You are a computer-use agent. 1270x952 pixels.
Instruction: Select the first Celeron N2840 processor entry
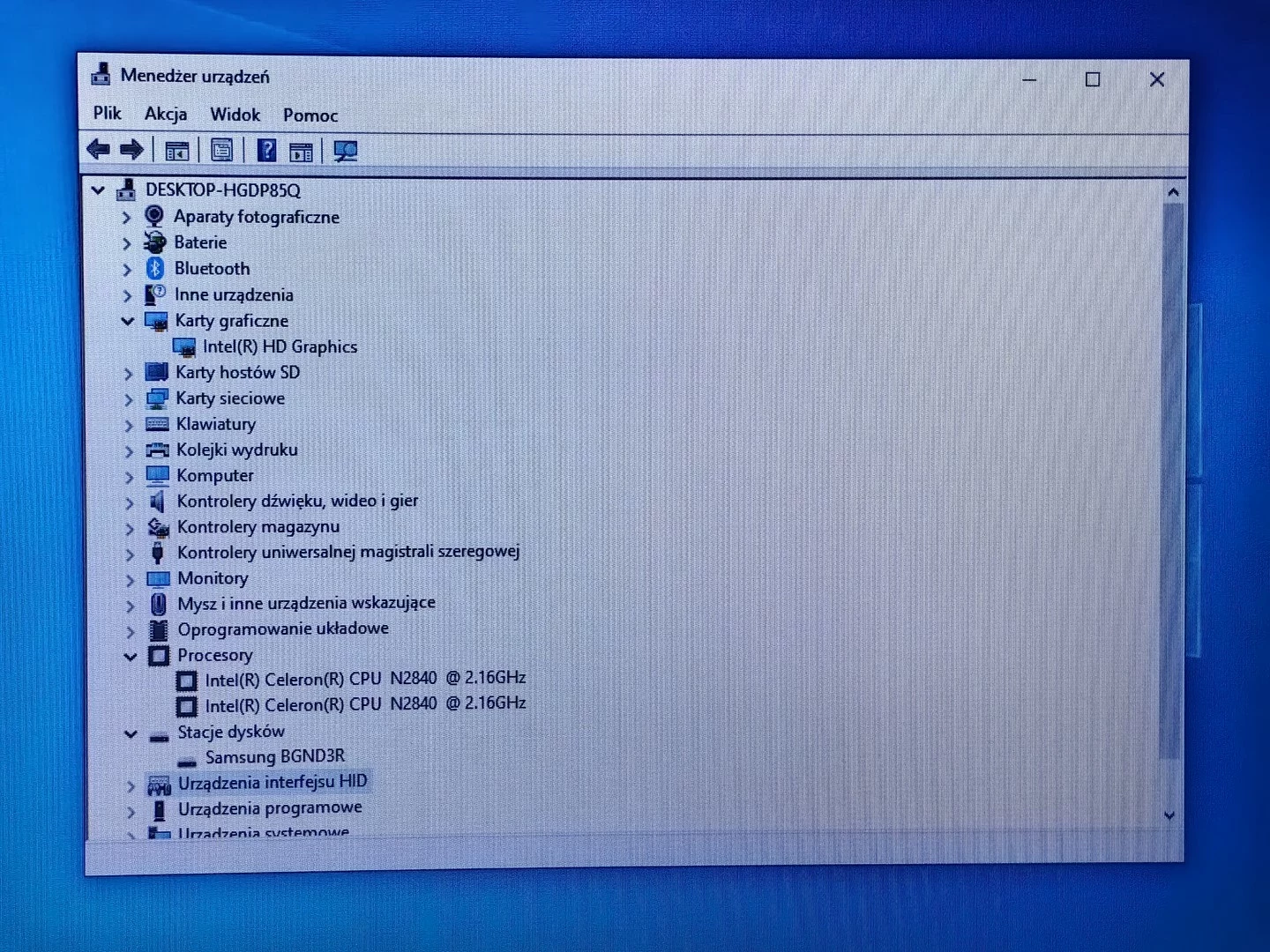tap(365, 679)
